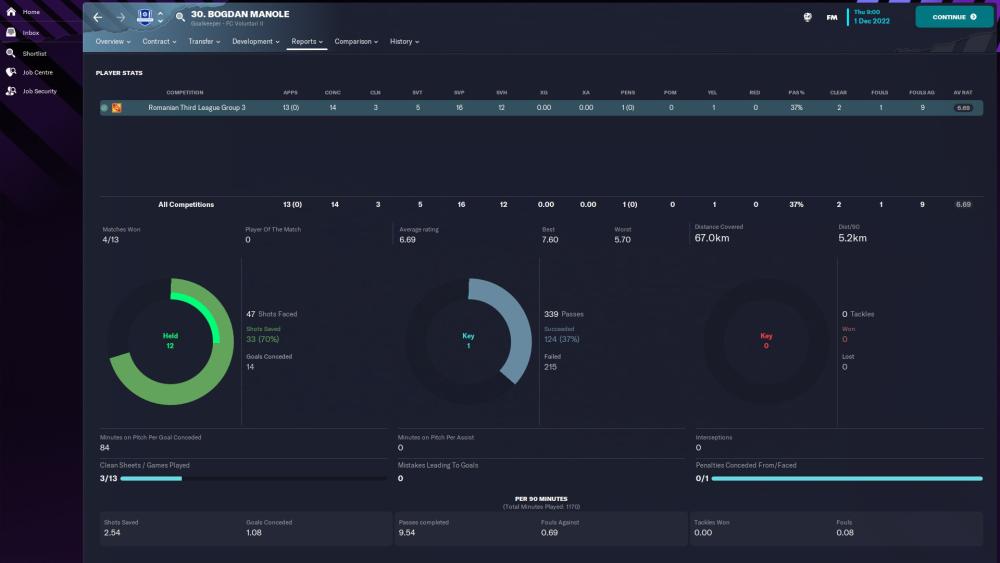This screenshot has height=563, width=1000.
Task: Open the Comparison tab
Action: (356, 42)
